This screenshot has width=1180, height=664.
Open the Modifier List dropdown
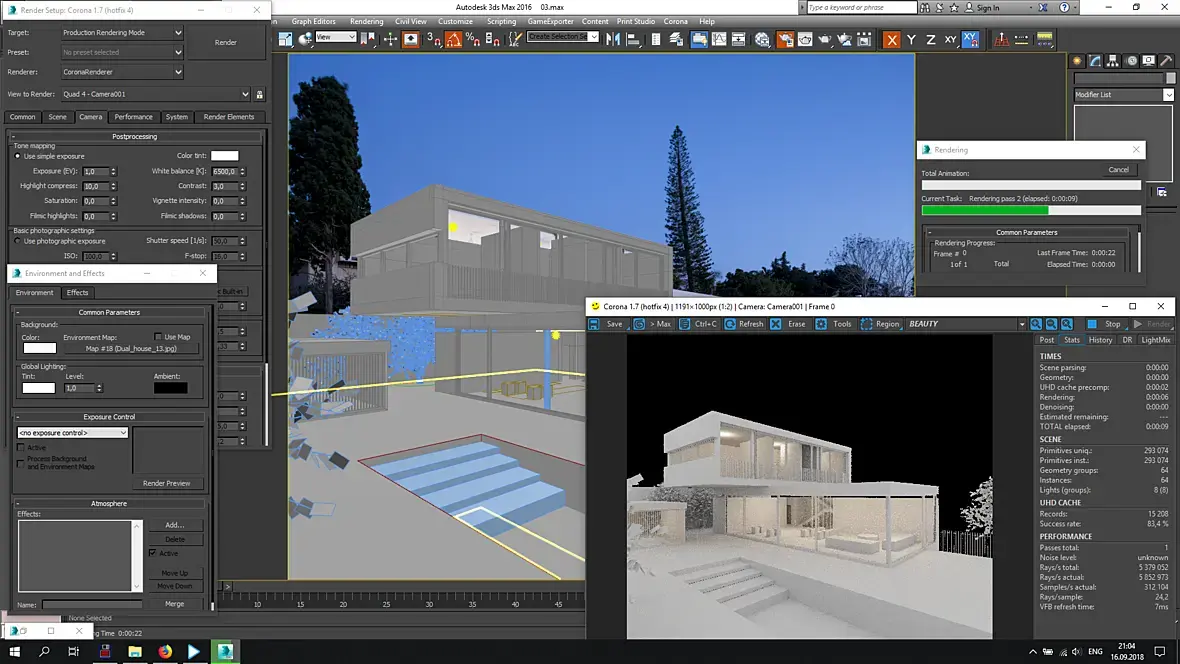click(x=1124, y=95)
